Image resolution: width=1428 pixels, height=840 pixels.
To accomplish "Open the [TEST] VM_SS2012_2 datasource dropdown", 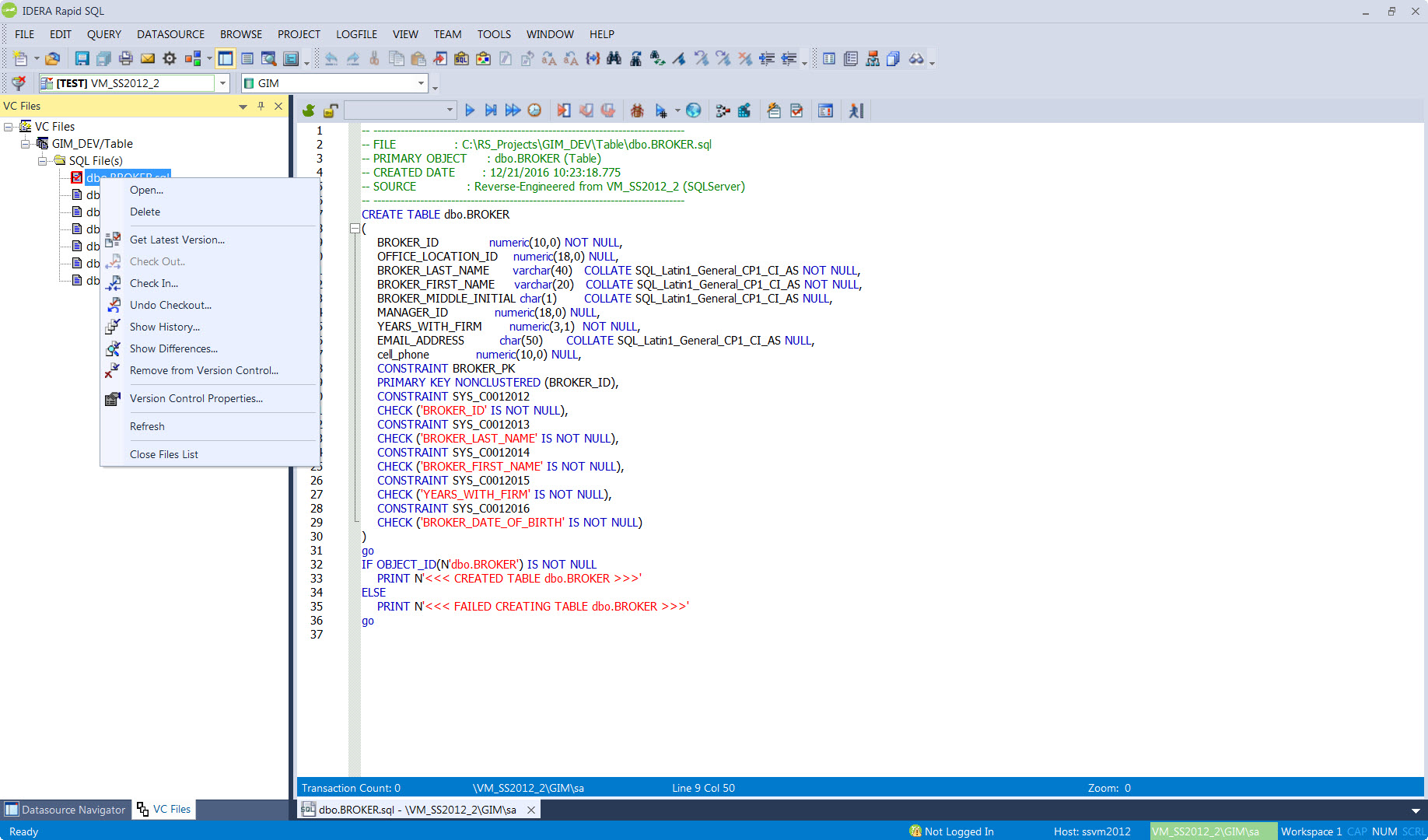I will [222, 83].
